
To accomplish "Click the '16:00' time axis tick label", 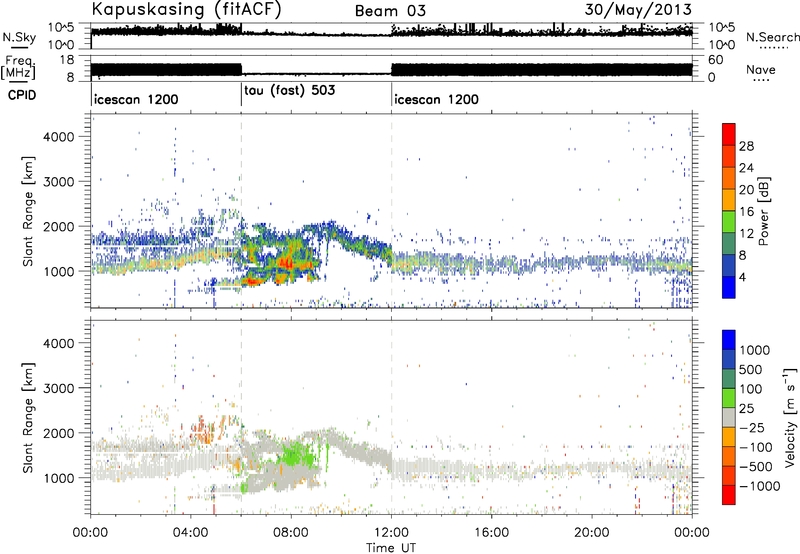I will point(491,533).
